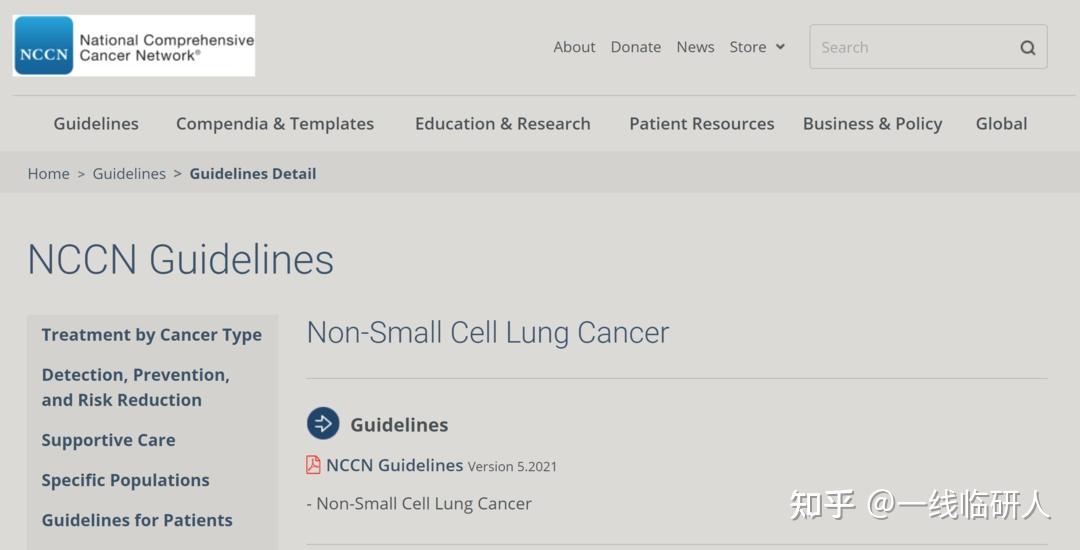Image resolution: width=1080 pixels, height=550 pixels.
Task: Go to Home in breadcrumb
Action: tap(49, 173)
